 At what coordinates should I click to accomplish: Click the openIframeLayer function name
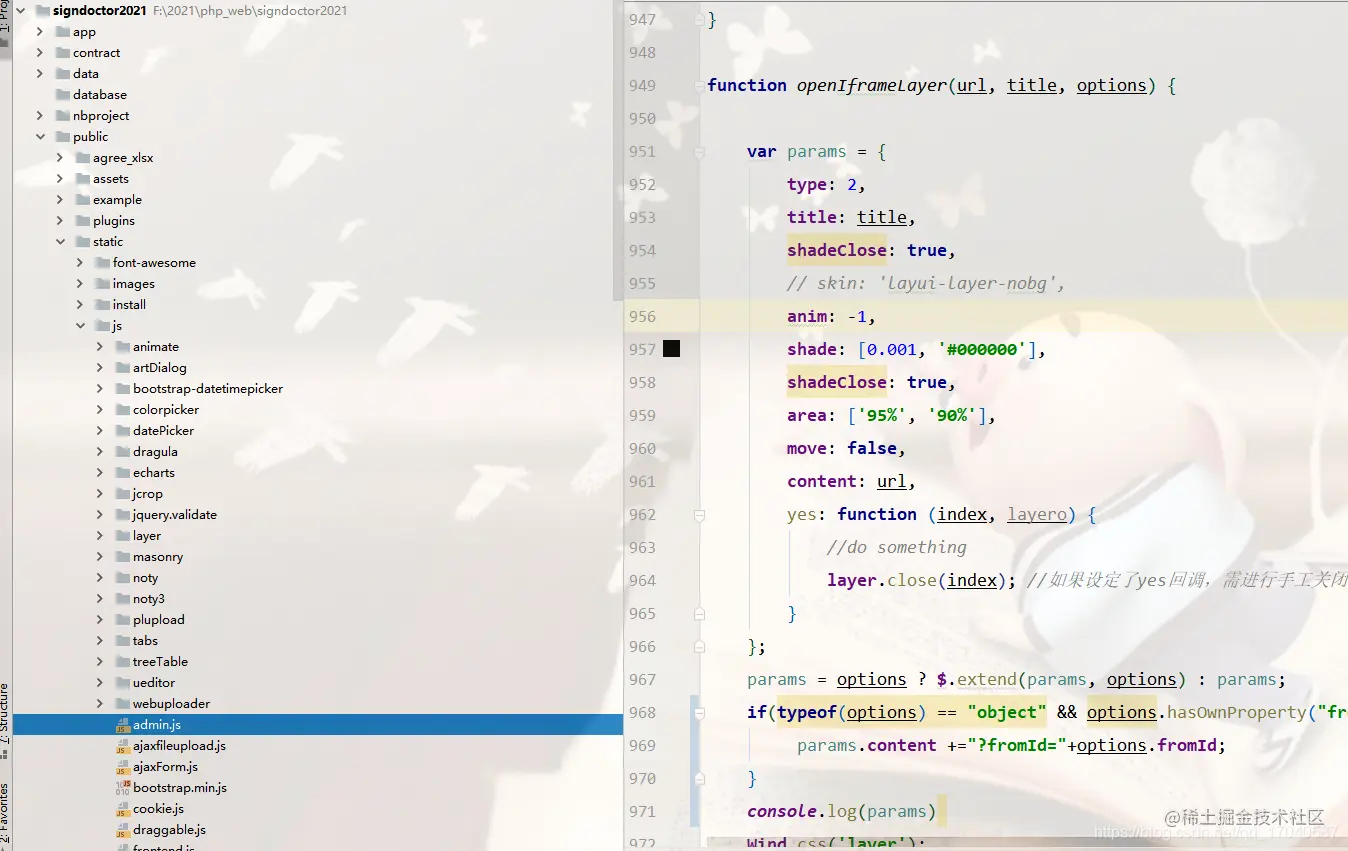pyautogui.click(x=872, y=86)
